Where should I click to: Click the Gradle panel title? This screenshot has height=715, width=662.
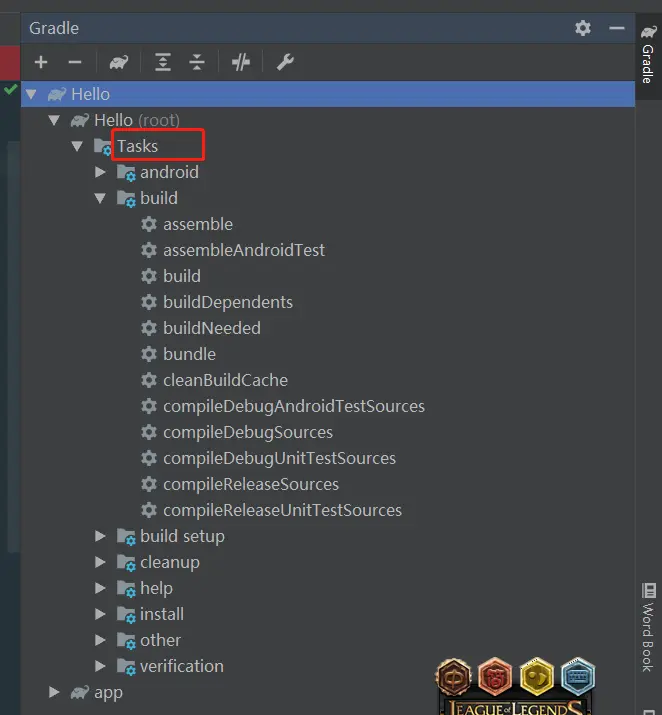[x=54, y=28]
